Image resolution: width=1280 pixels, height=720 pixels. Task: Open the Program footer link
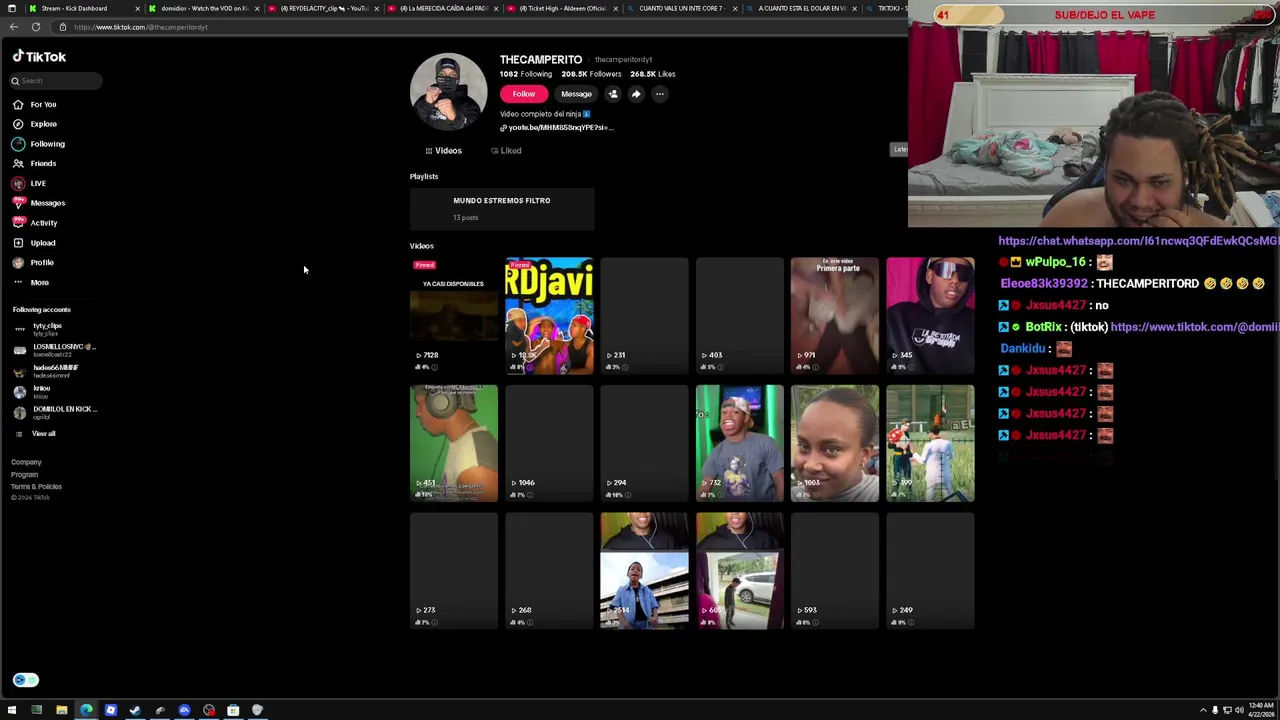tap(25, 475)
